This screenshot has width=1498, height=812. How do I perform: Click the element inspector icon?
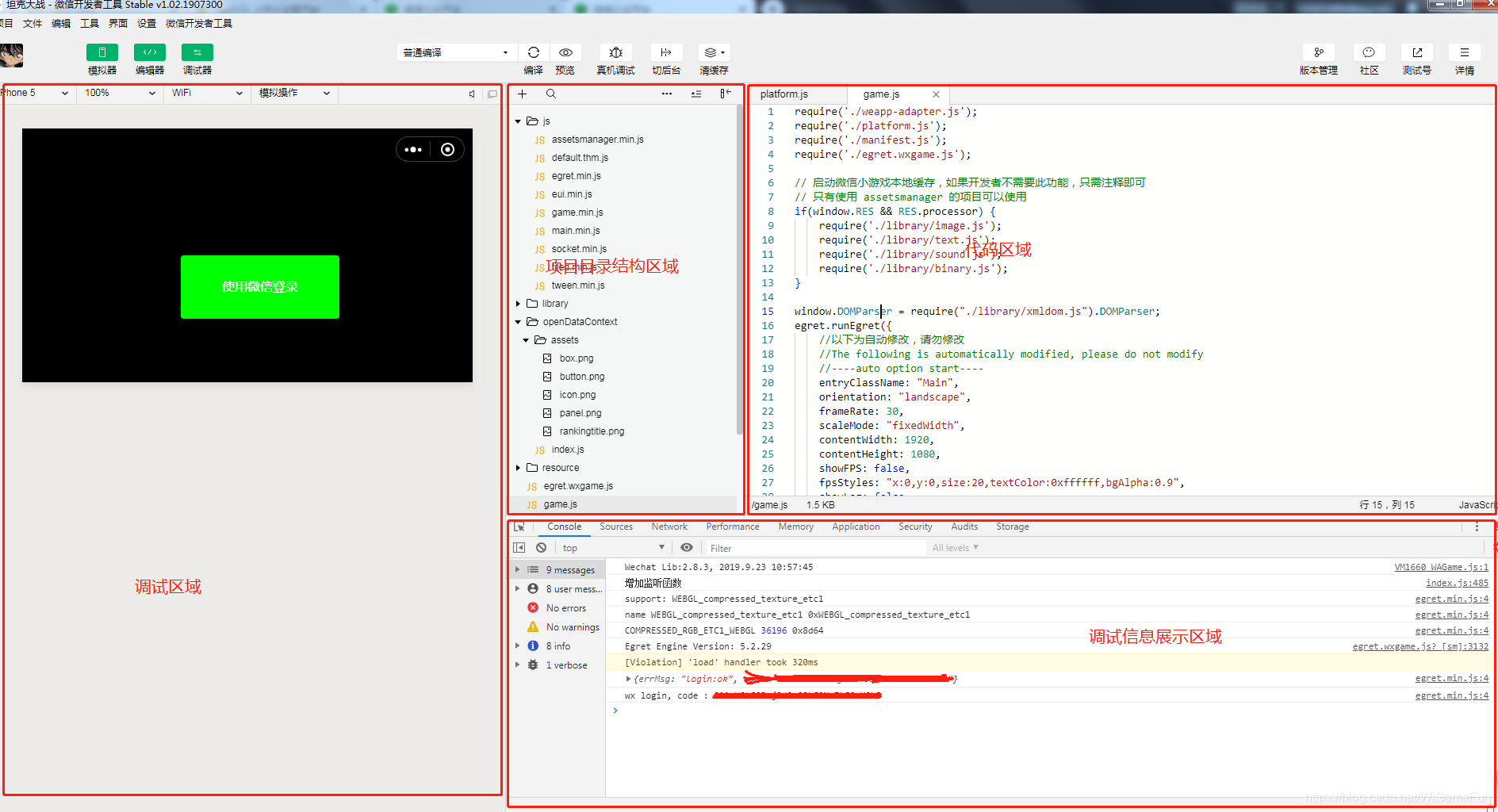tap(519, 527)
